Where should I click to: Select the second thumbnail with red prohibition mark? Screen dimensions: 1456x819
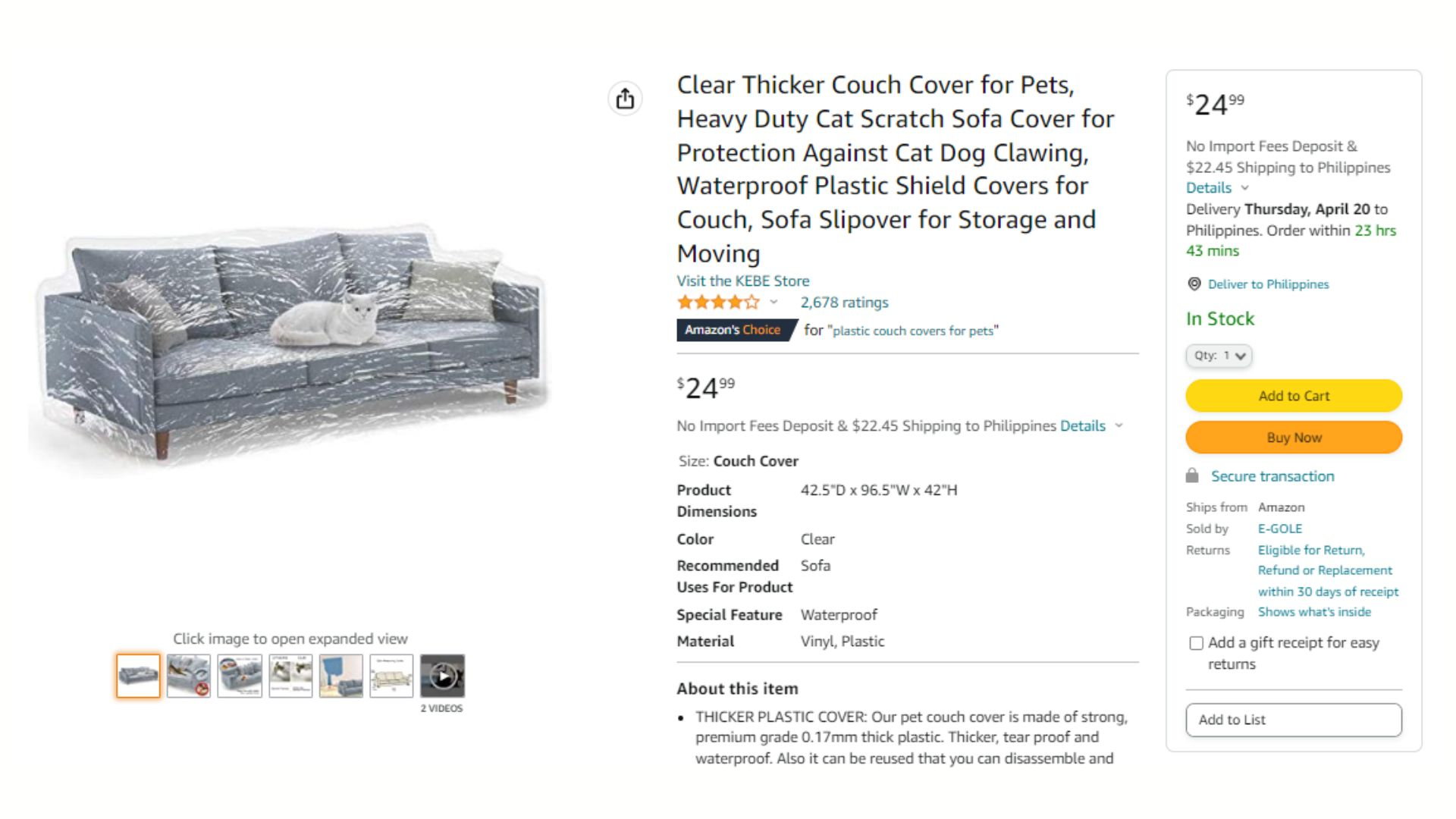(189, 676)
